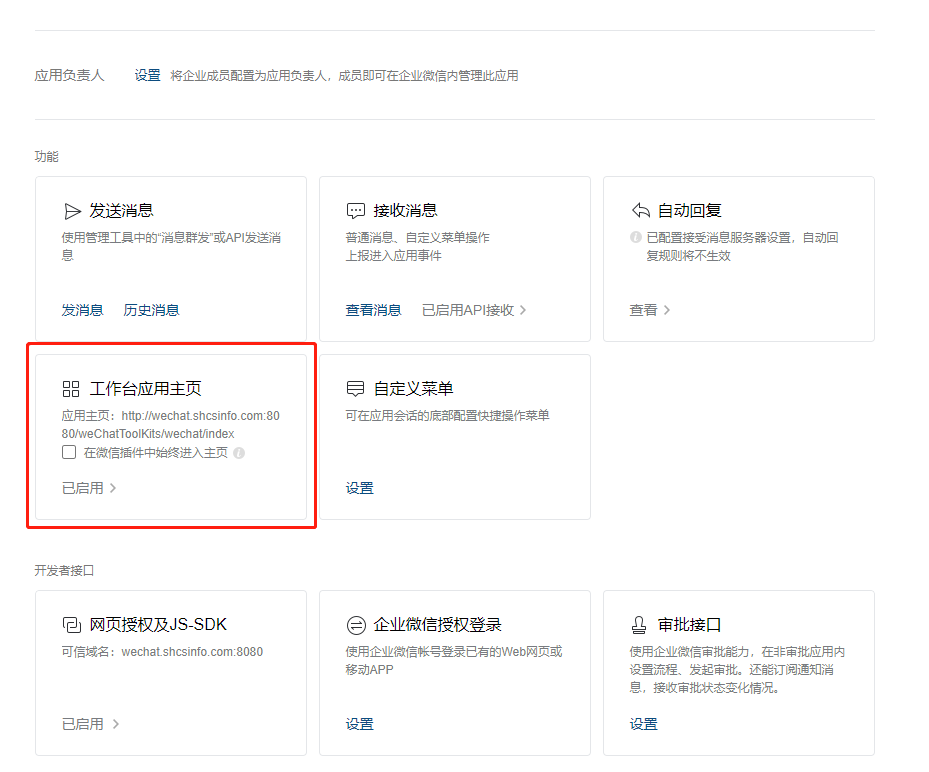The image size is (929, 772).
Task: Click the 设置 link for 应用负责人
Action: click(148, 76)
